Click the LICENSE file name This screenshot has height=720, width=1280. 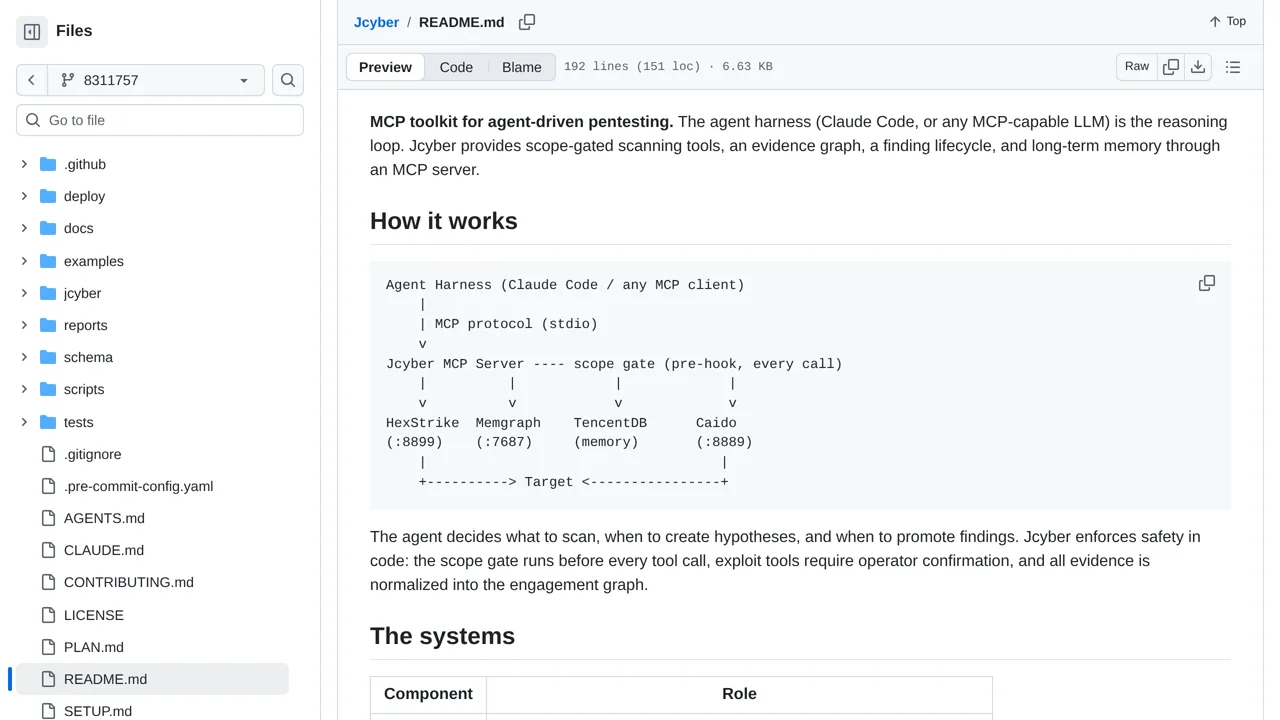pos(94,615)
